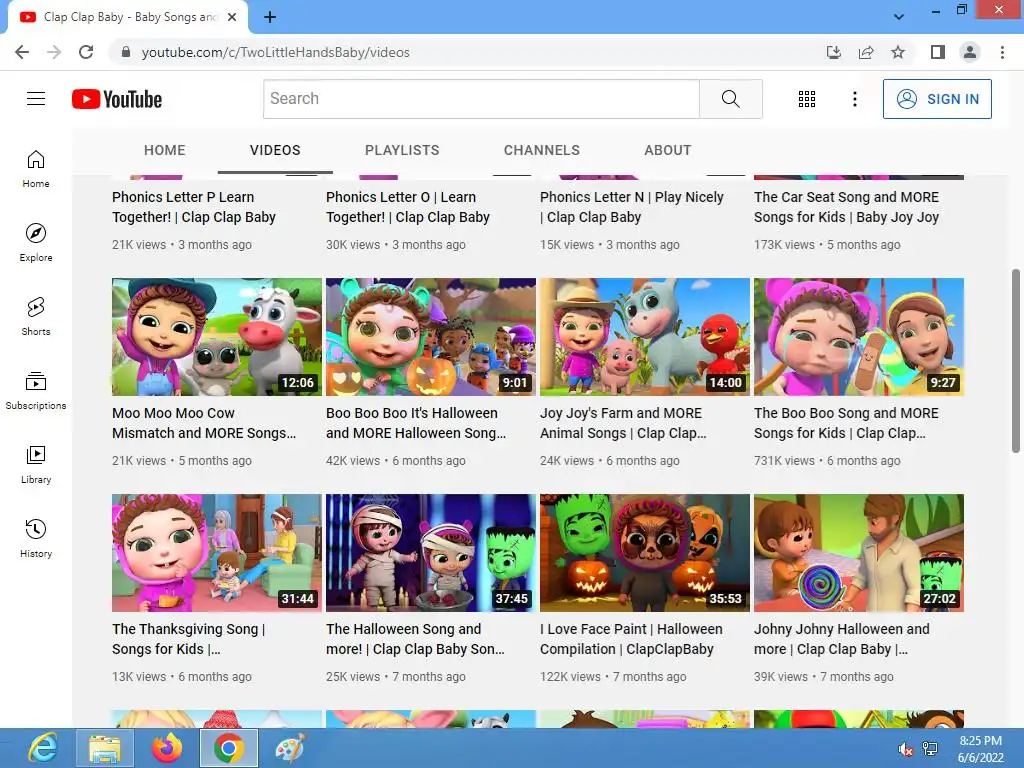The height and width of the screenshot is (768, 1024).
Task: Open YouTube settings three-dot menu
Action: click(x=854, y=99)
